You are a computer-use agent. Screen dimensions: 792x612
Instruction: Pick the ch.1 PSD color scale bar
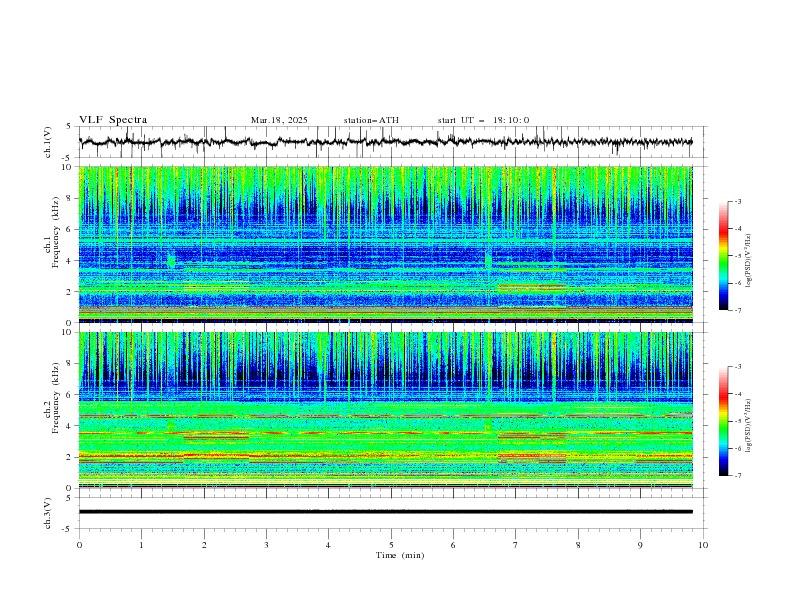(723, 256)
